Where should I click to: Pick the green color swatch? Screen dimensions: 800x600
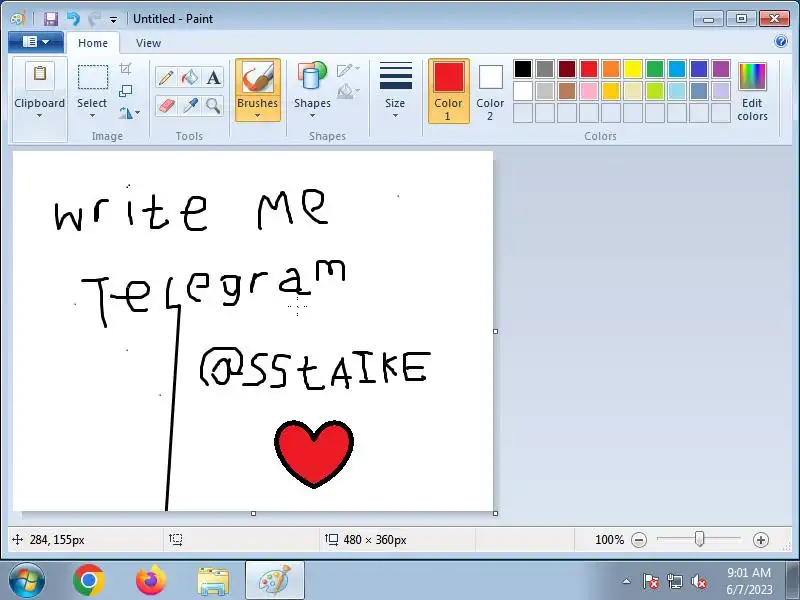(655, 69)
